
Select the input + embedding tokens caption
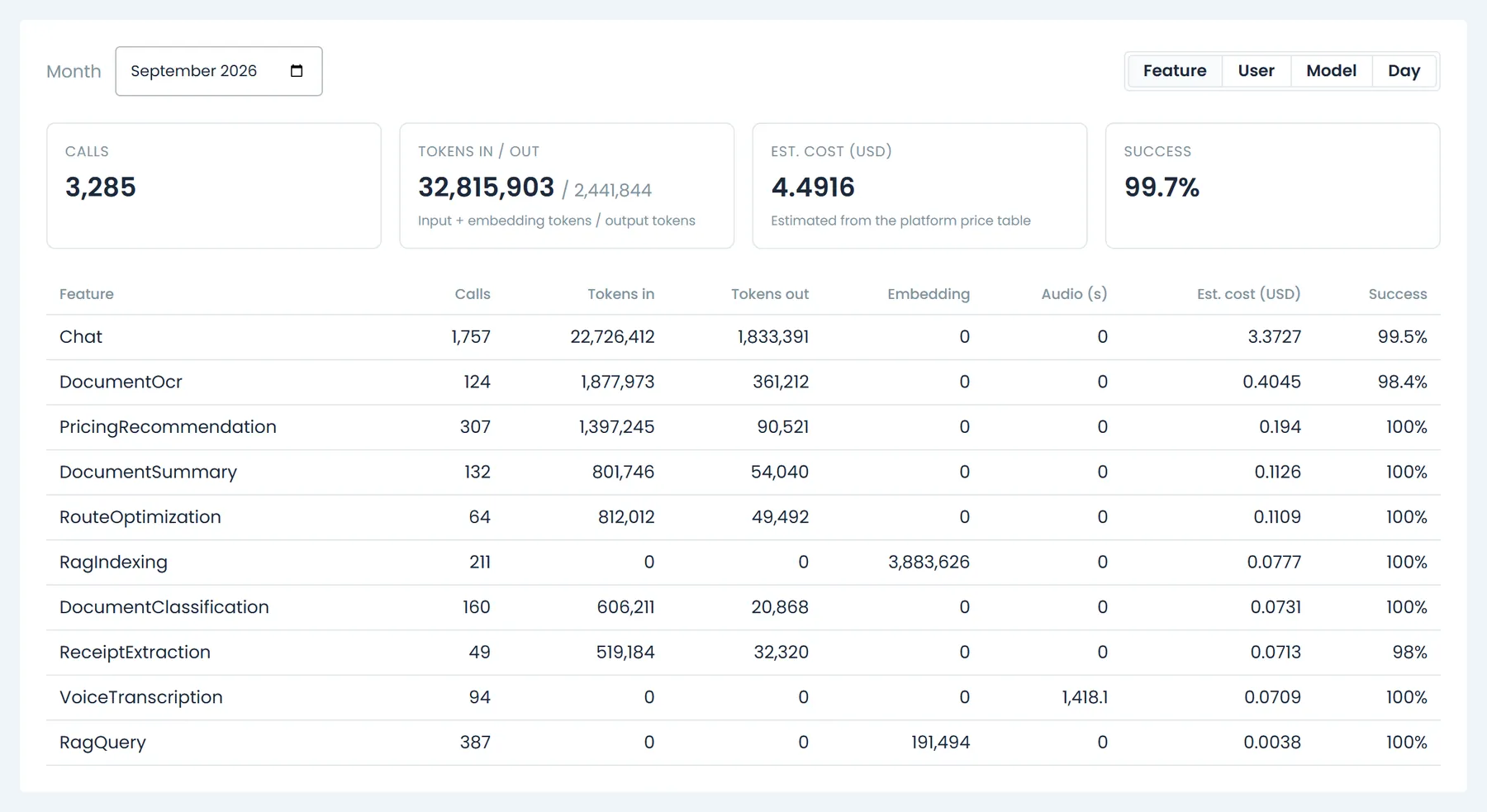tap(557, 221)
